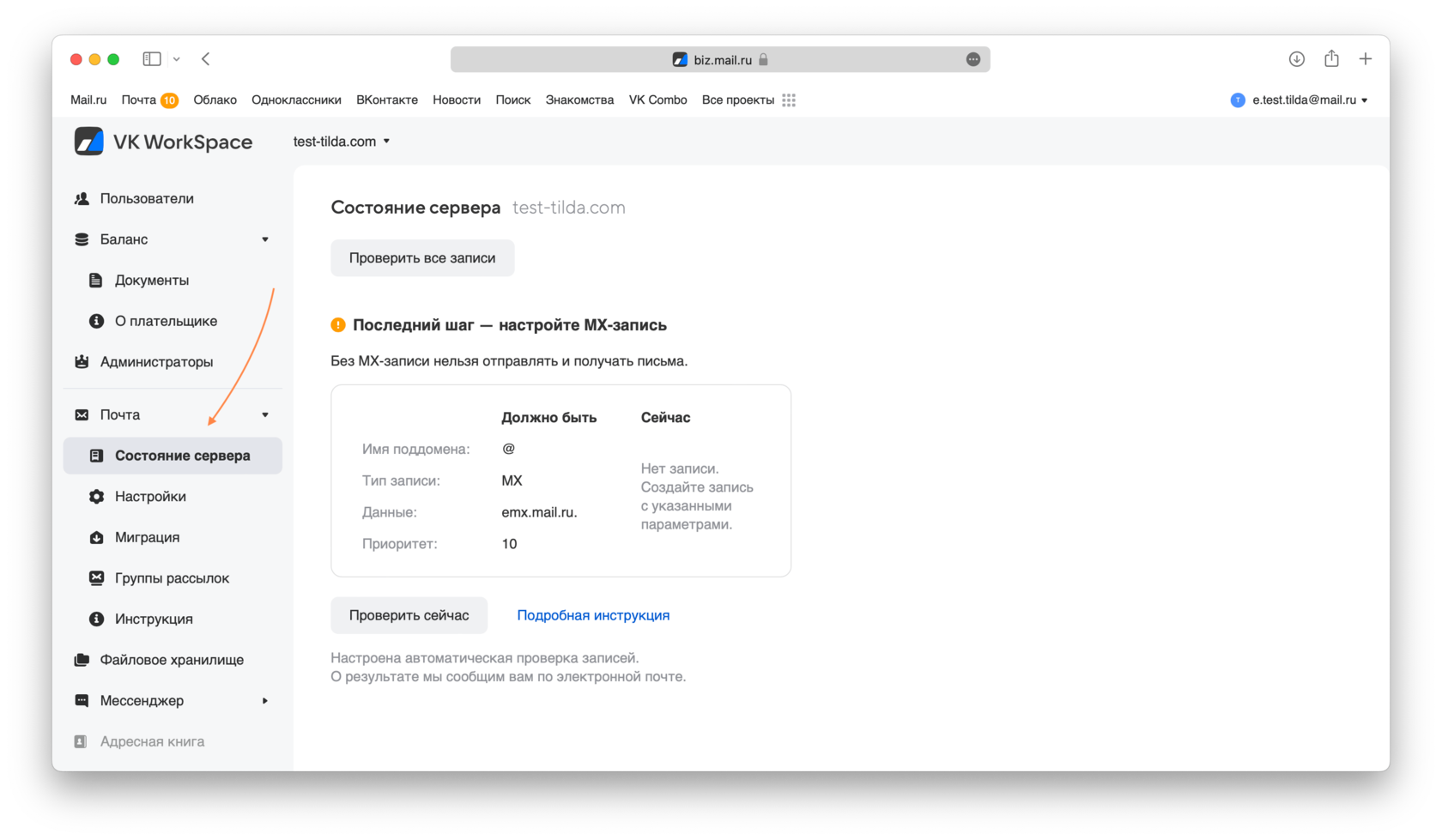Open the Новости link
Image resolution: width=1442 pixels, height=840 pixels.
pyautogui.click(x=457, y=100)
